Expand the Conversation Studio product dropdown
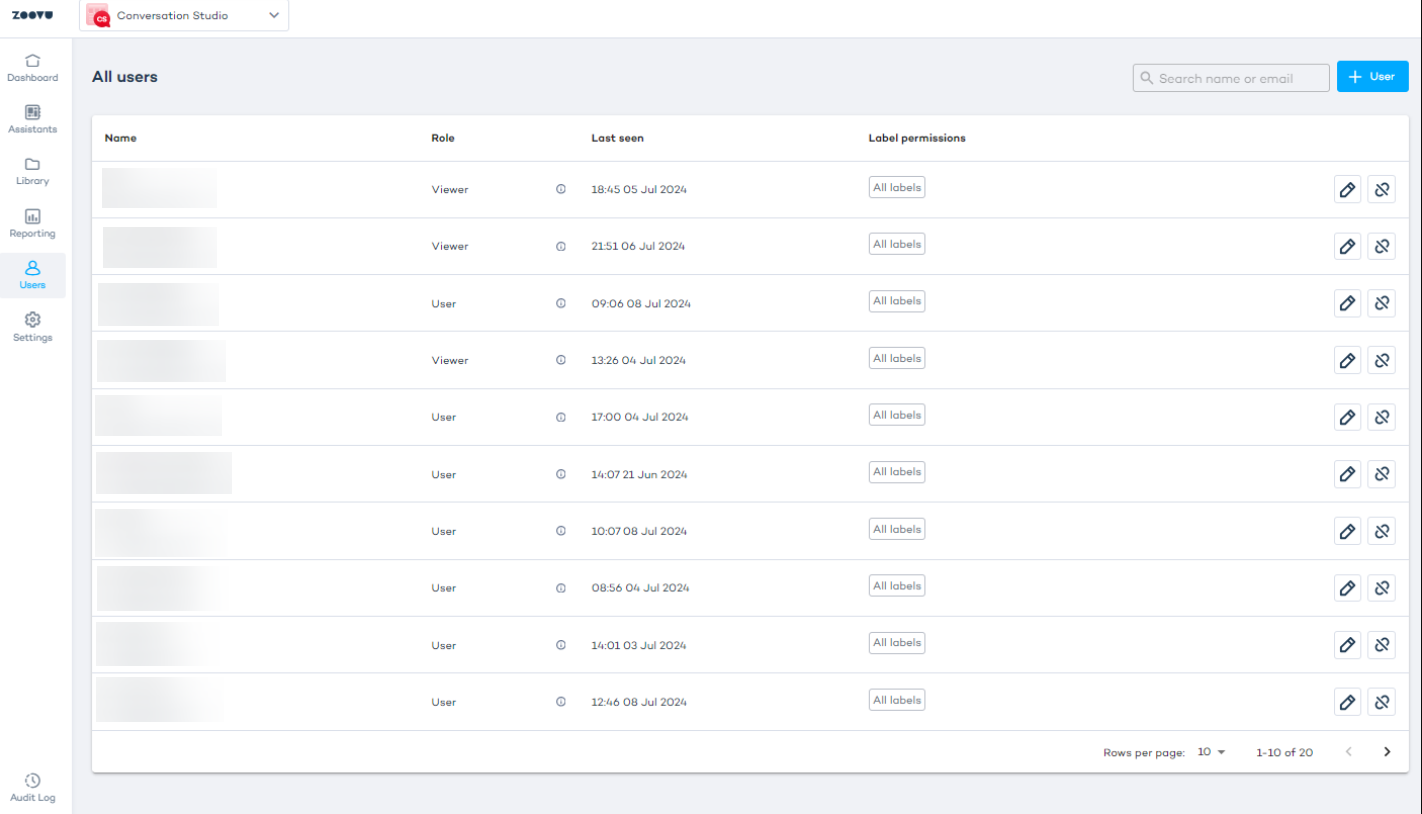Image resolution: width=1422 pixels, height=814 pixels. (x=184, y=16)
